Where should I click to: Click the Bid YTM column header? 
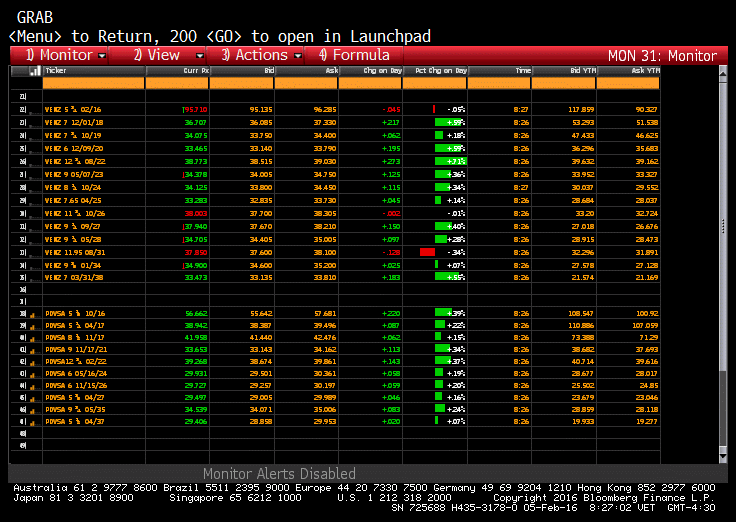click(564, 71)
